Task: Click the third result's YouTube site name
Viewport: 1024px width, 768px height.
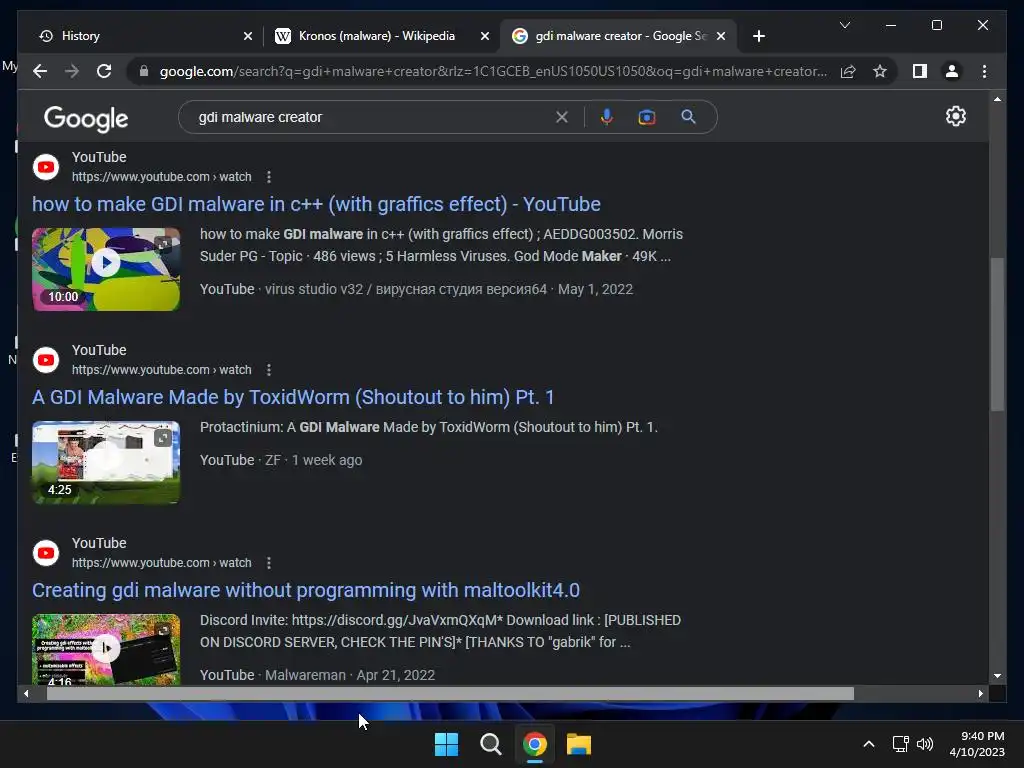Action: tap(99, 543)
